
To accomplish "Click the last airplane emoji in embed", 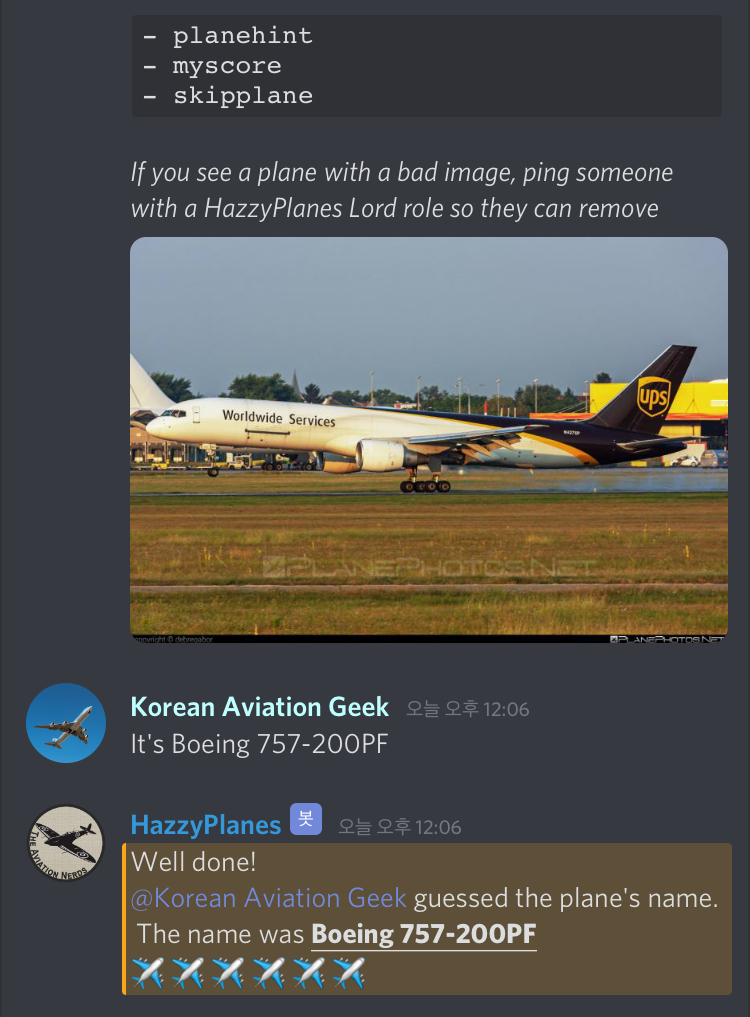I will 348,973.
